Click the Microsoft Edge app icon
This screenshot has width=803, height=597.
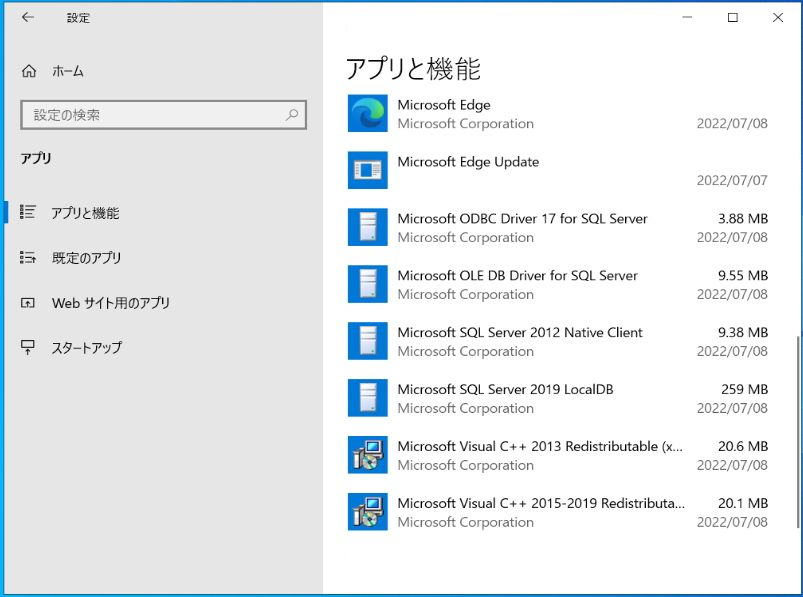[x=368, y=113]
